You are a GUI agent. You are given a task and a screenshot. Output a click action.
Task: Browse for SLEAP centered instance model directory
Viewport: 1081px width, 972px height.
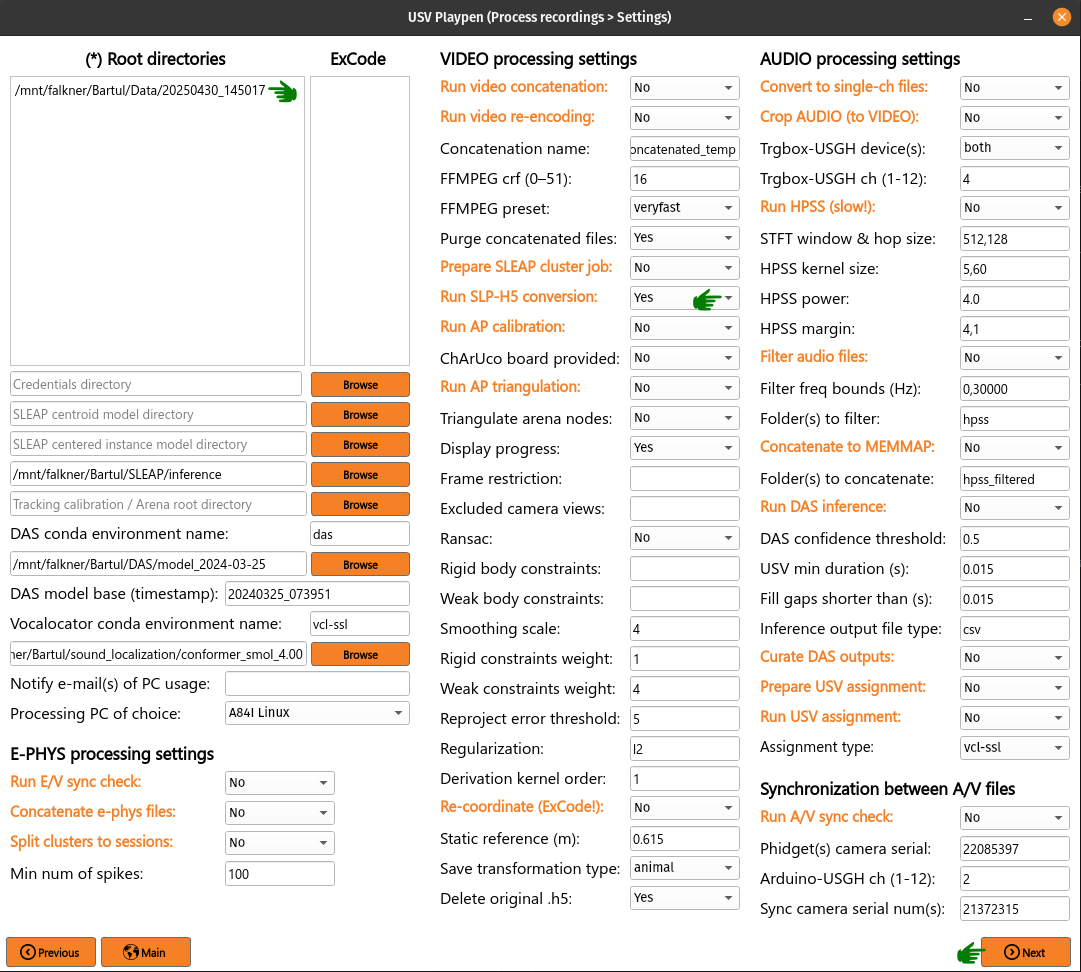pos(360,445)
